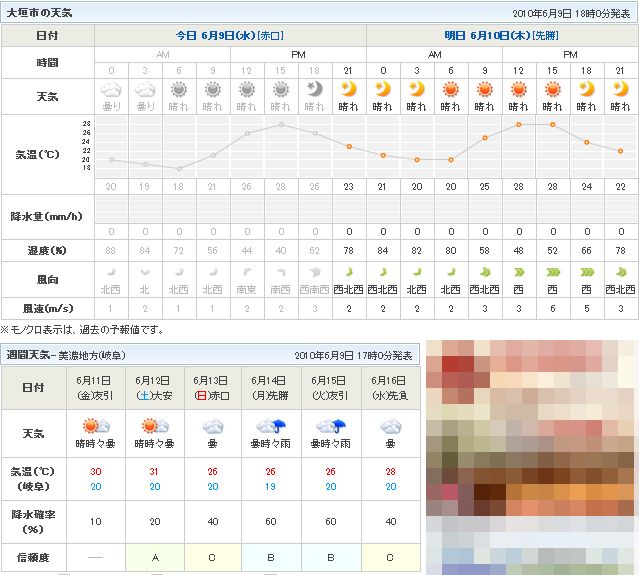Select the 6月15日 (火)友引 date cell

pyautogui.click(x=331, y=388)
